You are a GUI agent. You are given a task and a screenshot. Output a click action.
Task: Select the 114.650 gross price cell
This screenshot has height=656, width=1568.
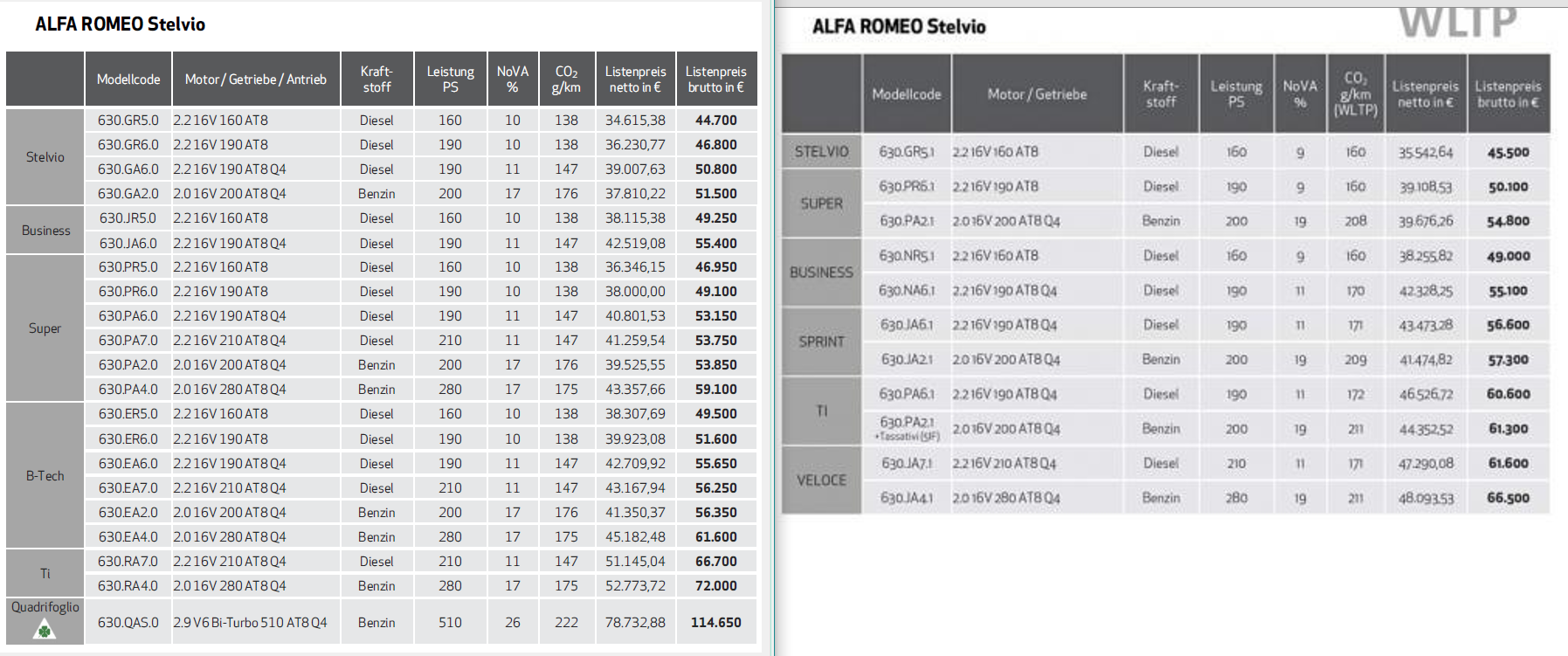(716, 622)
